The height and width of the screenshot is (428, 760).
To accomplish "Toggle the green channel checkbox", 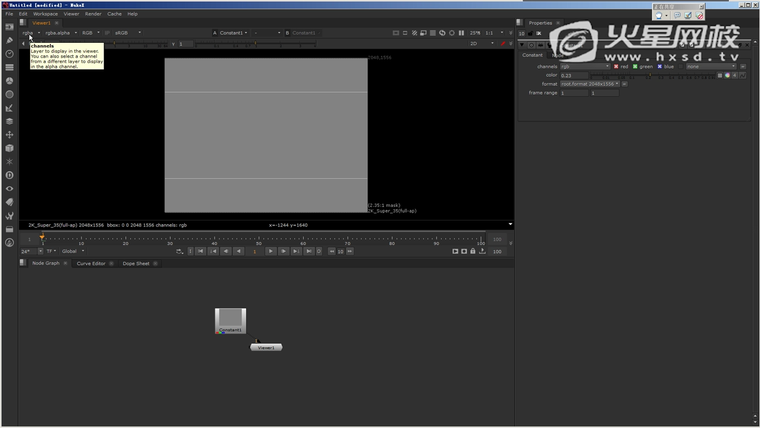I will click(636, 67).
